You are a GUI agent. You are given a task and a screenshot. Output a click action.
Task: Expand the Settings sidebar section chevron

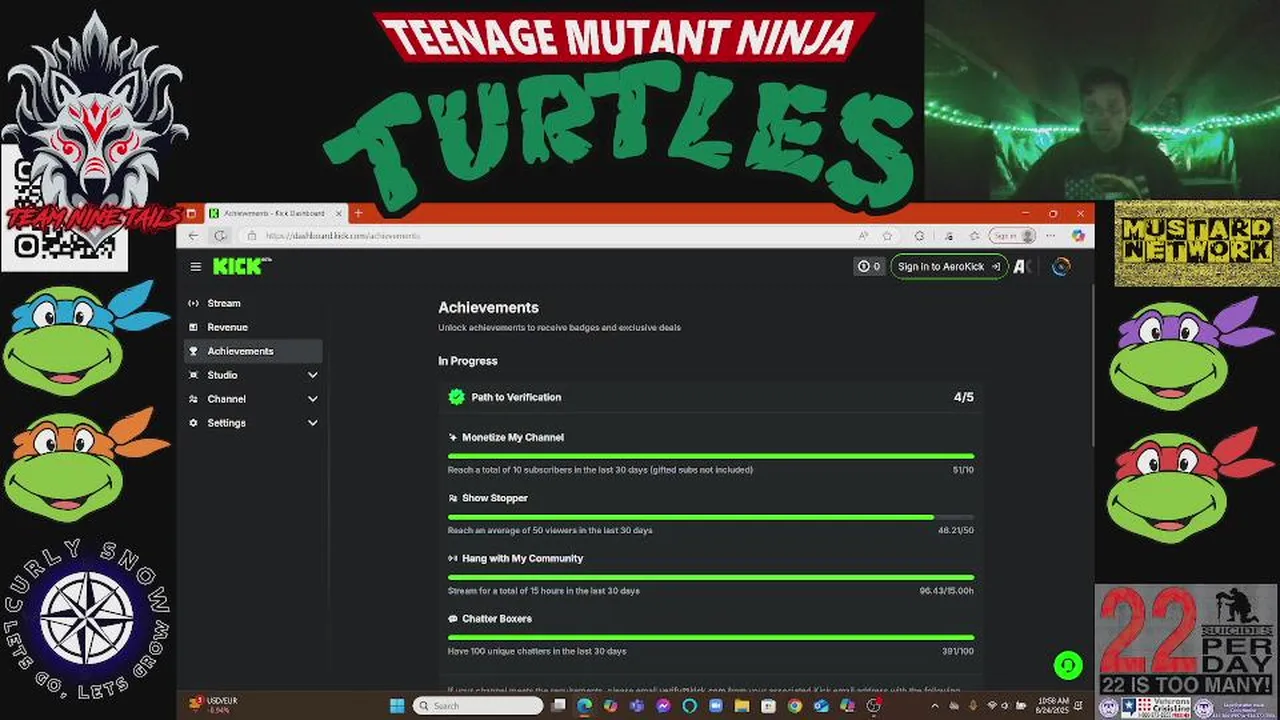pos(313,423)
